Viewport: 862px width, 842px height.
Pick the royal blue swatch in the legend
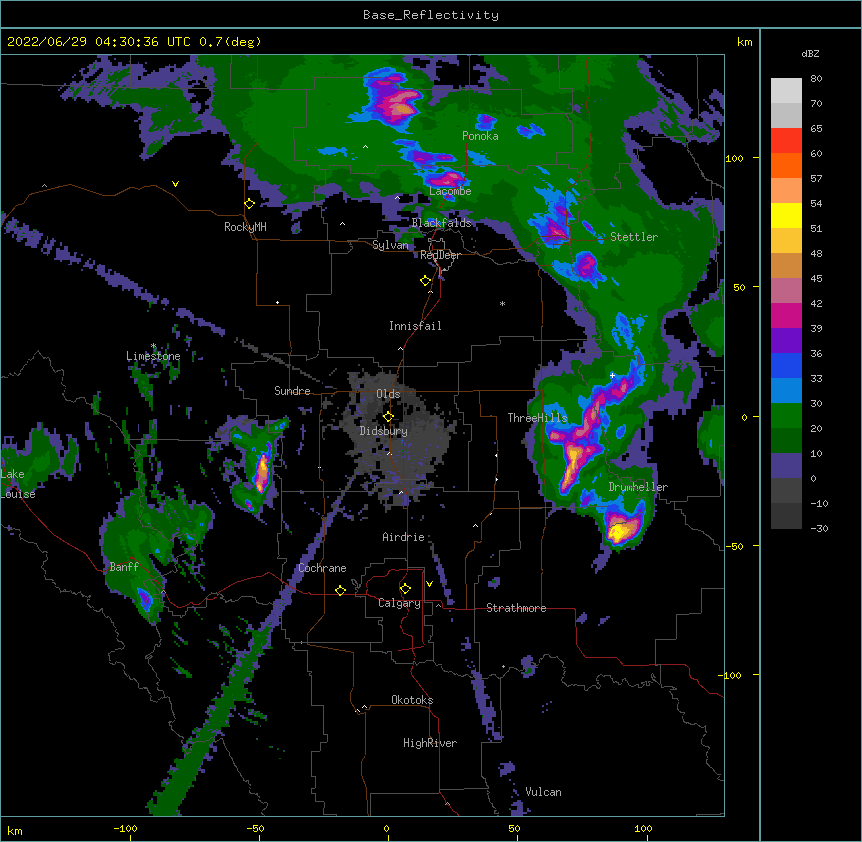tap(786, 365)
